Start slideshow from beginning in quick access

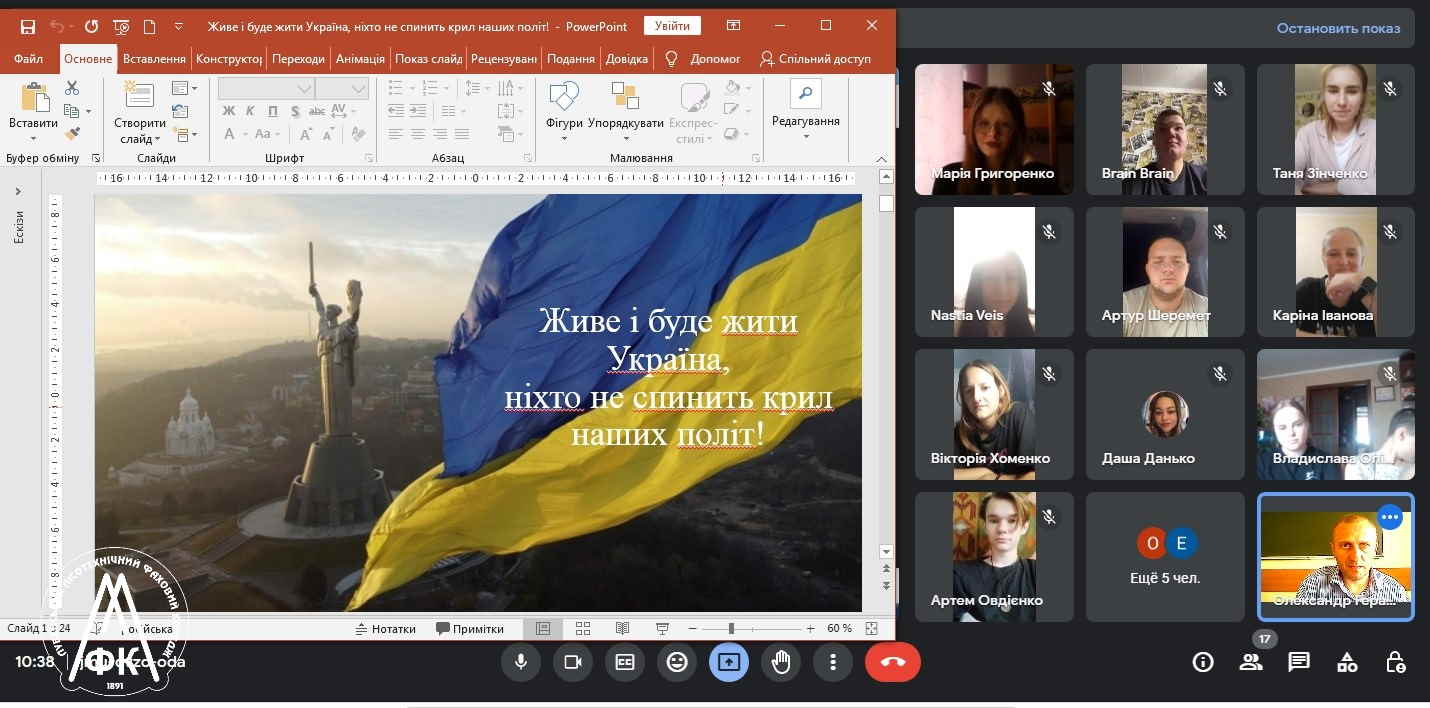tap(121, 26)
